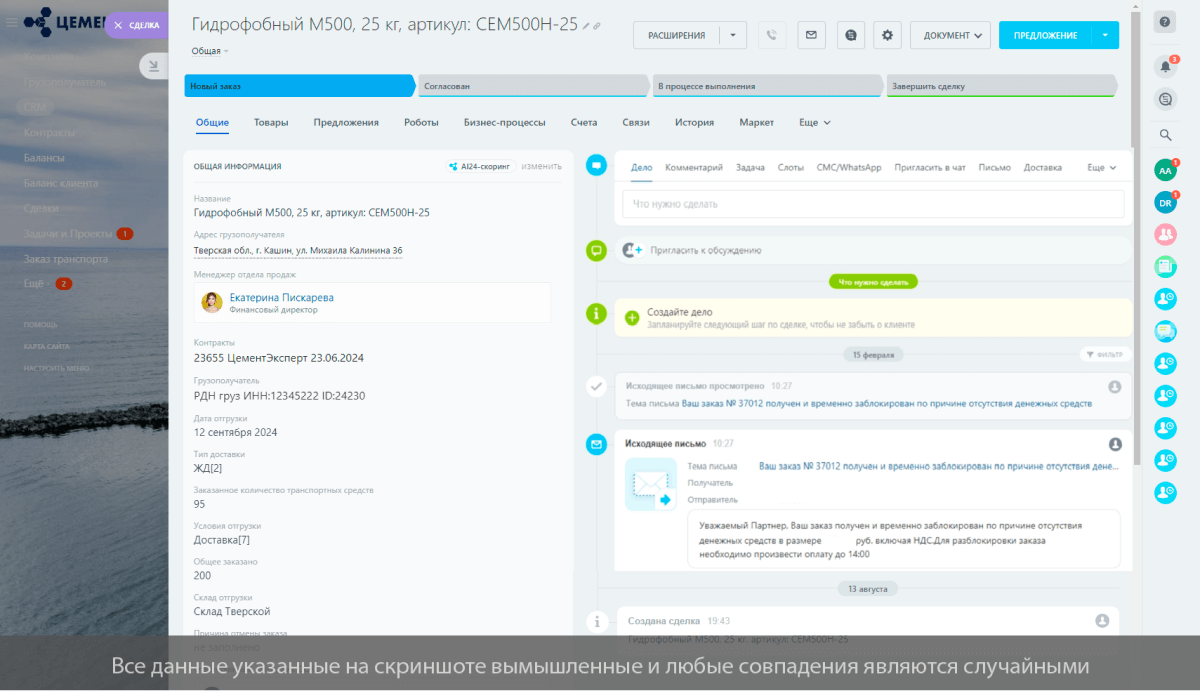Viewport: 1200px width, 691px height.
Task: Click the collapse arrow icon beside the slider panel
Action: [153, 66]
